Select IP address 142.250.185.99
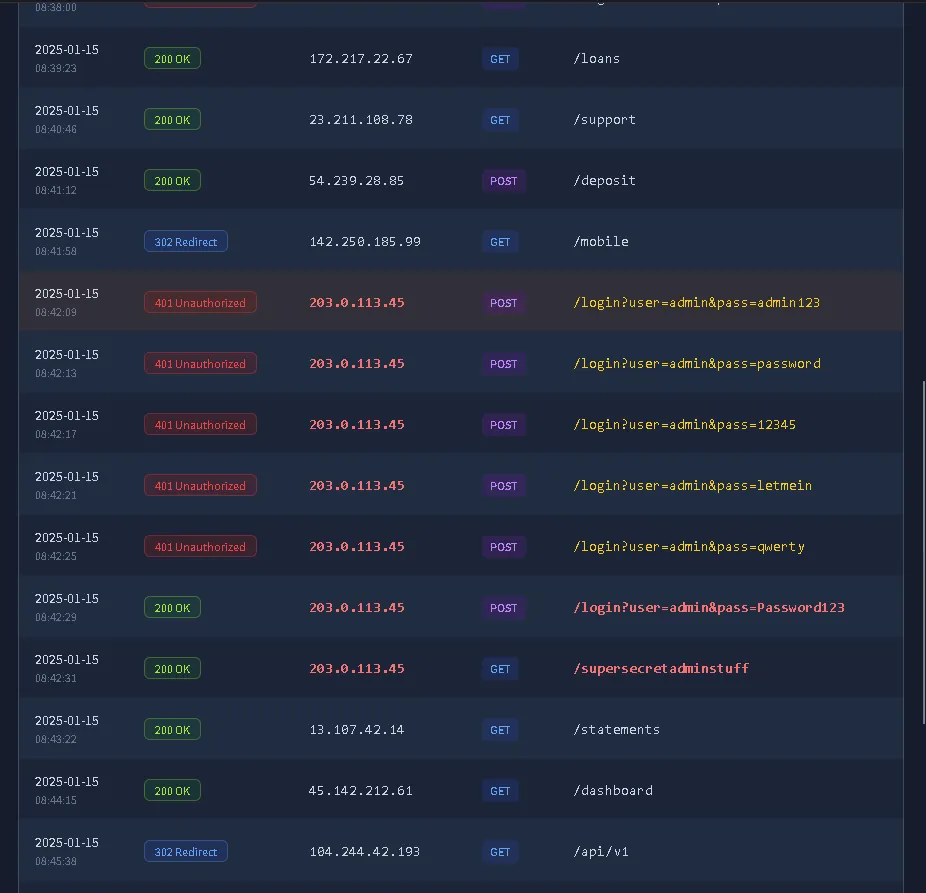This screenshot has width=926, height=893. [x=365, y=242]
